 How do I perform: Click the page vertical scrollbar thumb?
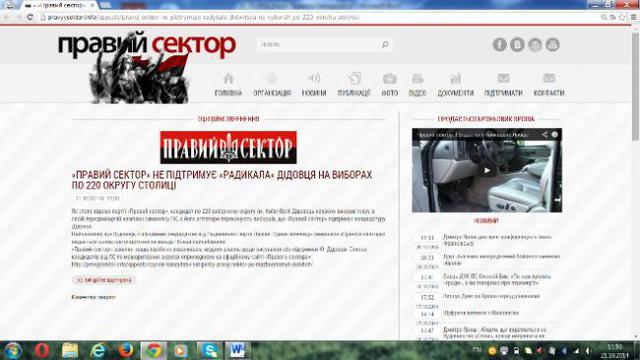pyautogui.click(x=636, y=86)
